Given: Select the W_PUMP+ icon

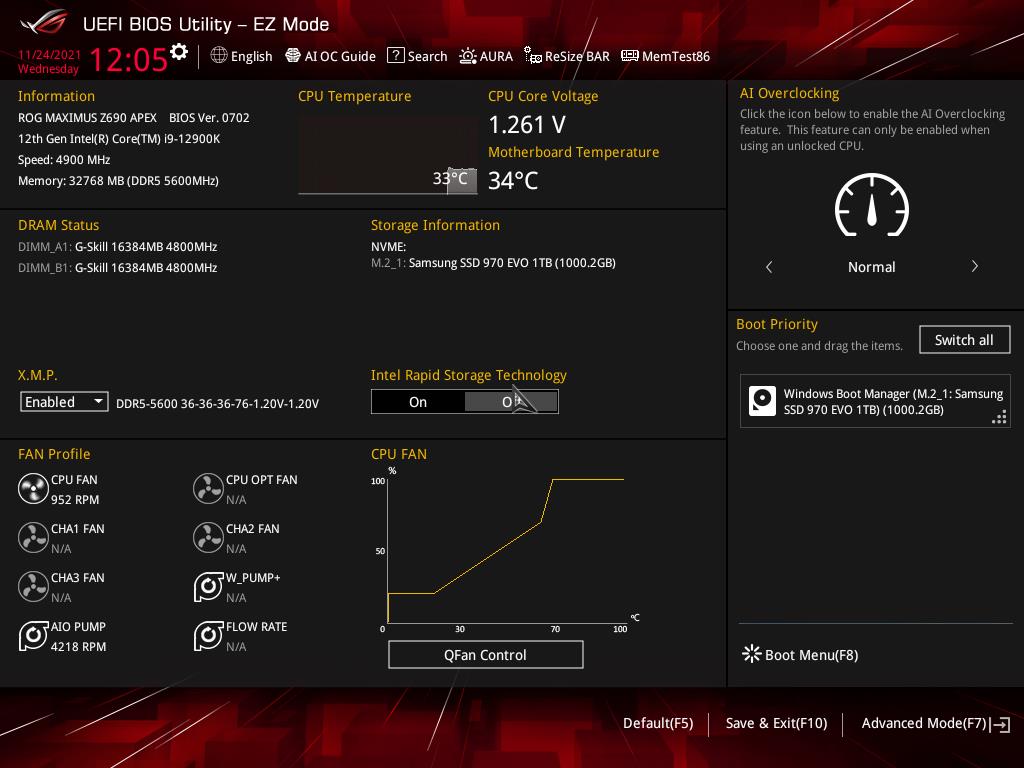Looking at the screenshot, I should coord(208,587).
